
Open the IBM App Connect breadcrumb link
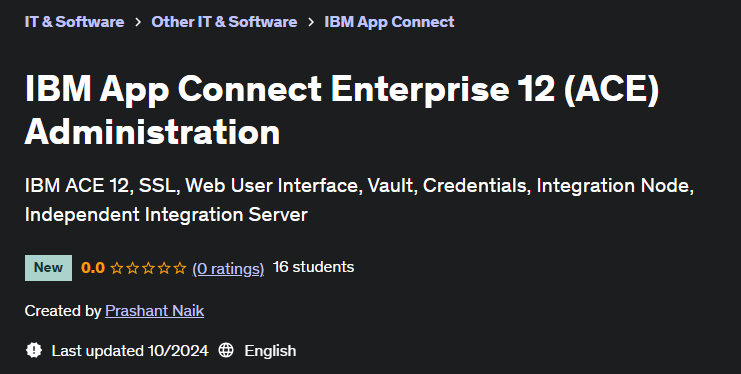click(389, 22)
